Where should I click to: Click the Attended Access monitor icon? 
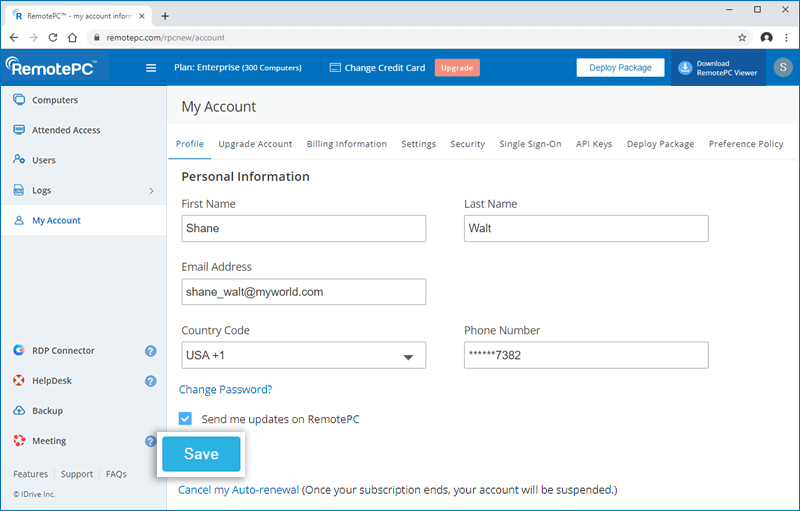click(19, 130)
